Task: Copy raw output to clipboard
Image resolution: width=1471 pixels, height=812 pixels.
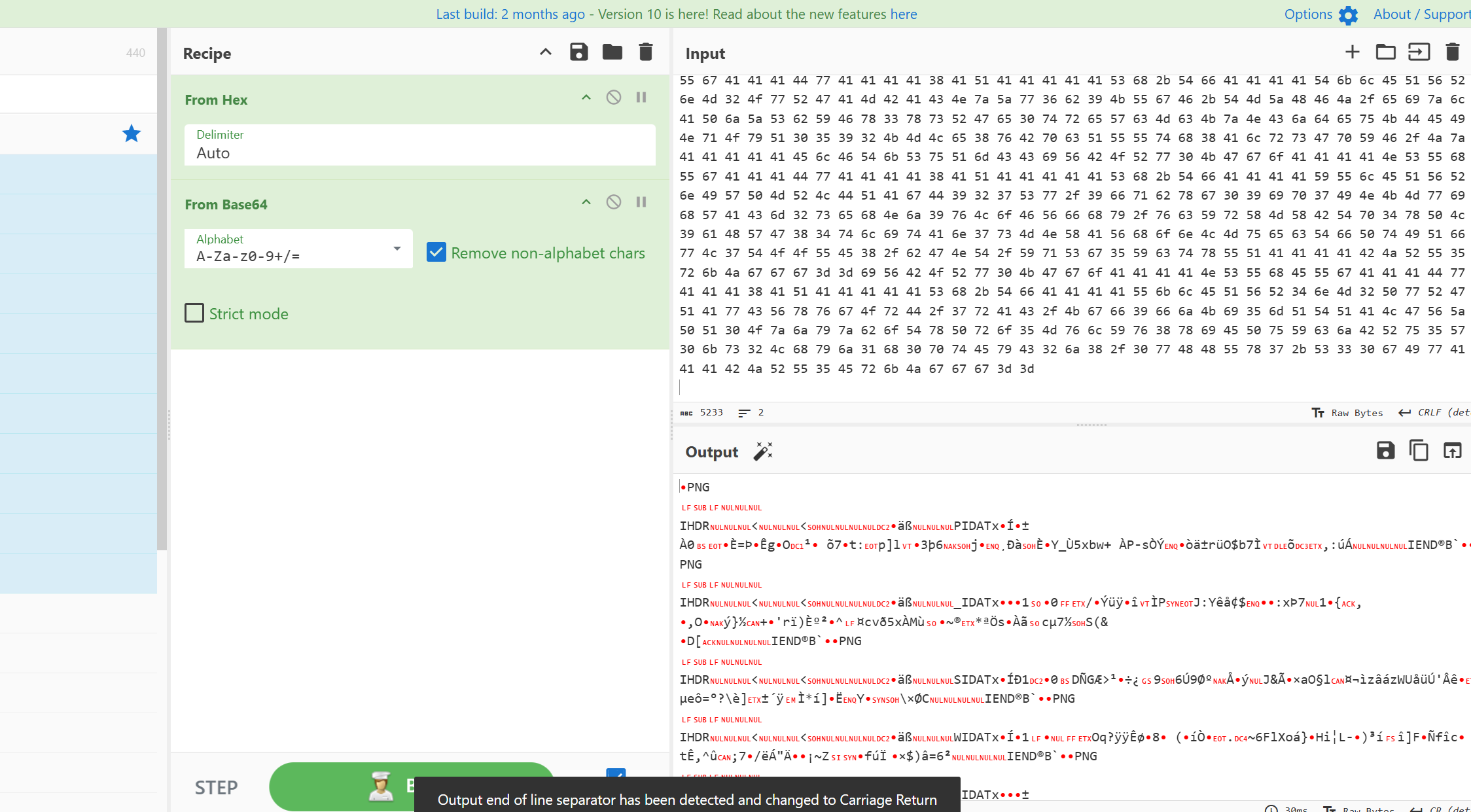Action: (x=1419, y=451)
